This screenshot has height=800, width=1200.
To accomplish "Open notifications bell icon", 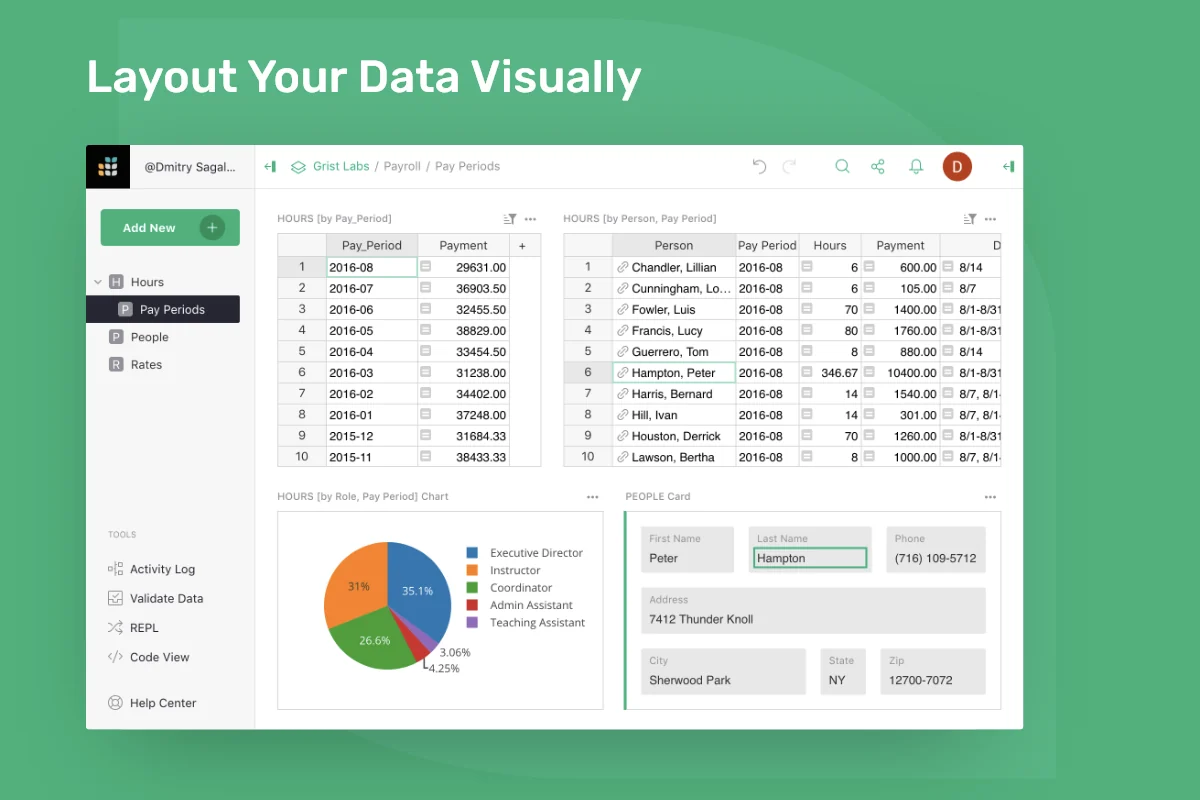I will coord(916,167).
